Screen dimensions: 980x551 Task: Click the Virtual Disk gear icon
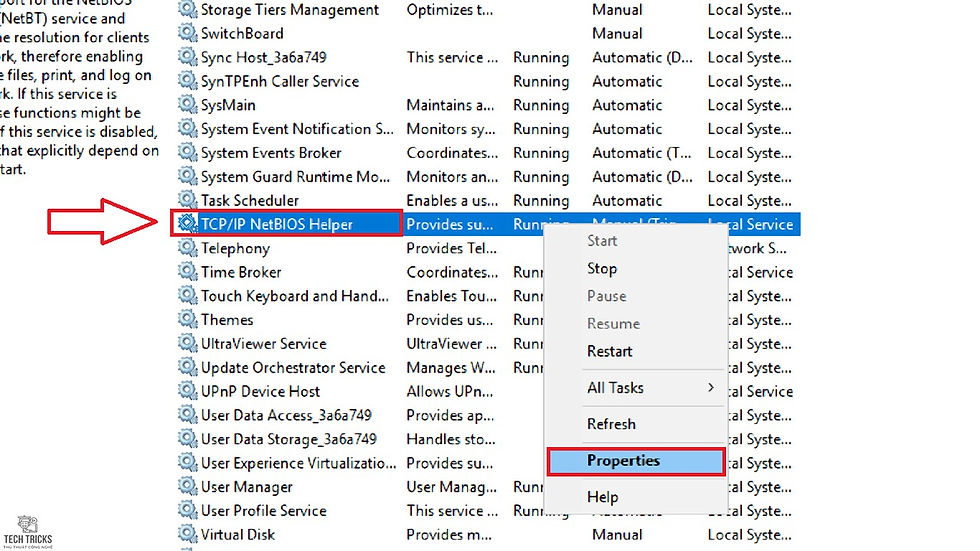pos(187,534)
